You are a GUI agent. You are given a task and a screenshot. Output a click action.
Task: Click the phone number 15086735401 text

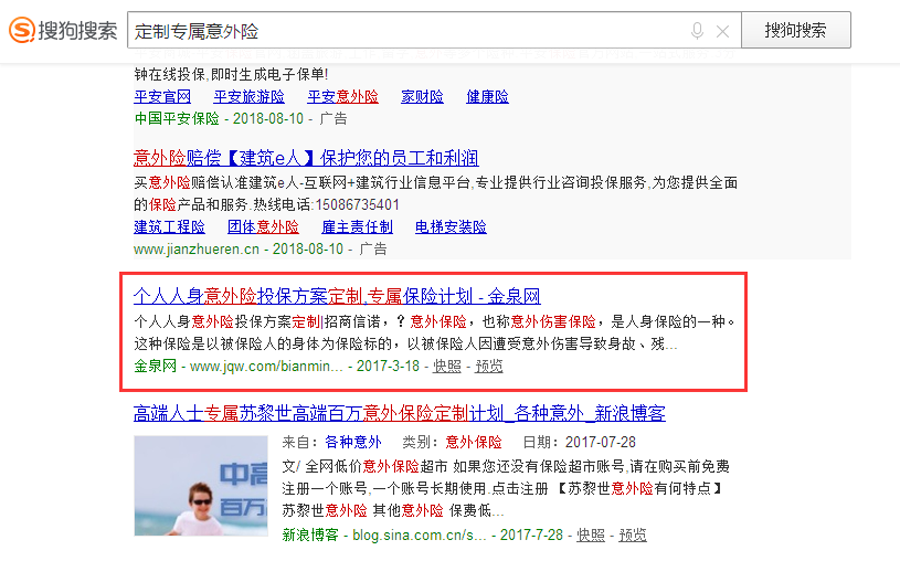pos(357,205)
